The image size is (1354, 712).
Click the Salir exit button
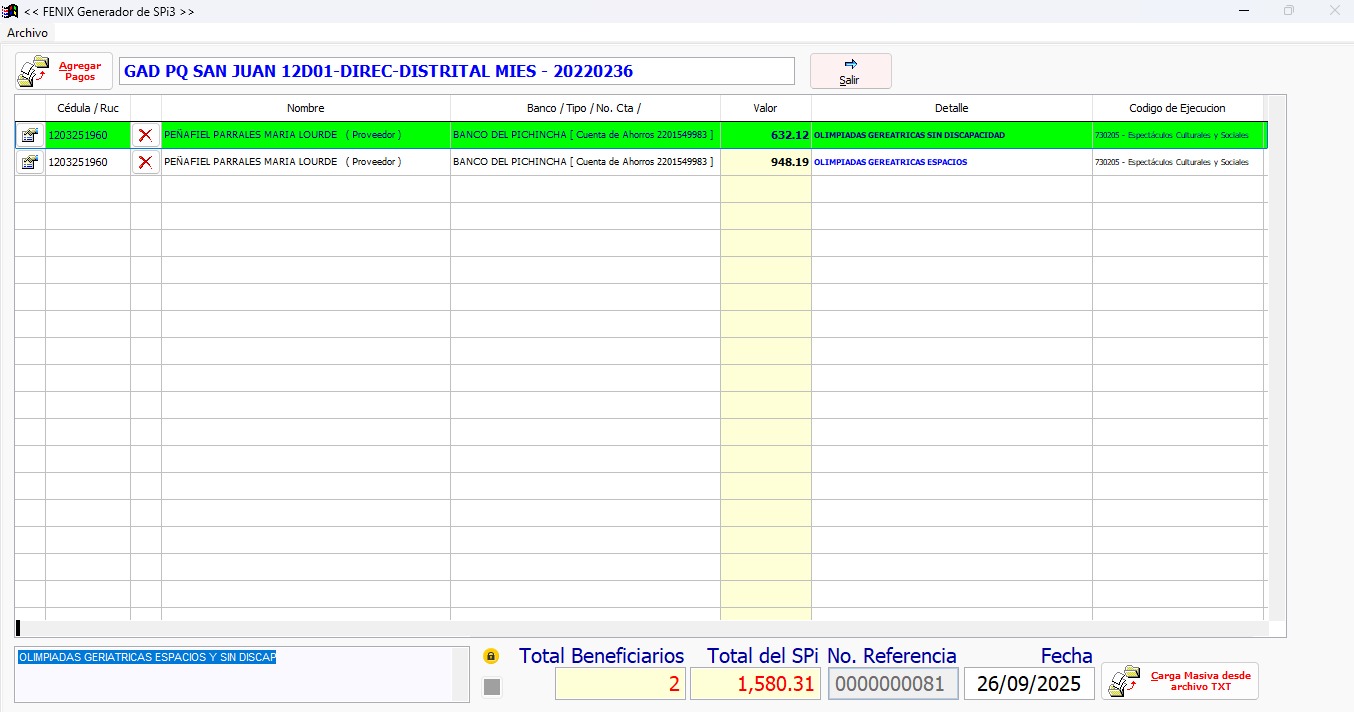point(850,71)
